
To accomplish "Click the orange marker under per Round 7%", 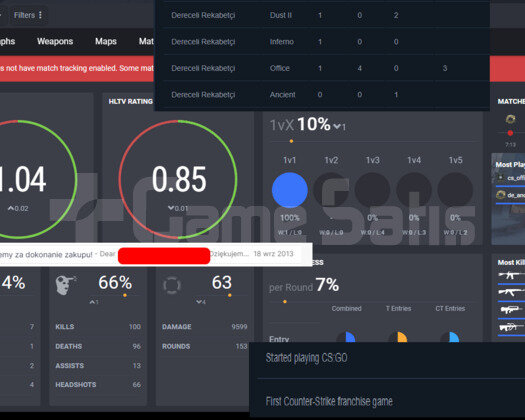I will [285, 302].
